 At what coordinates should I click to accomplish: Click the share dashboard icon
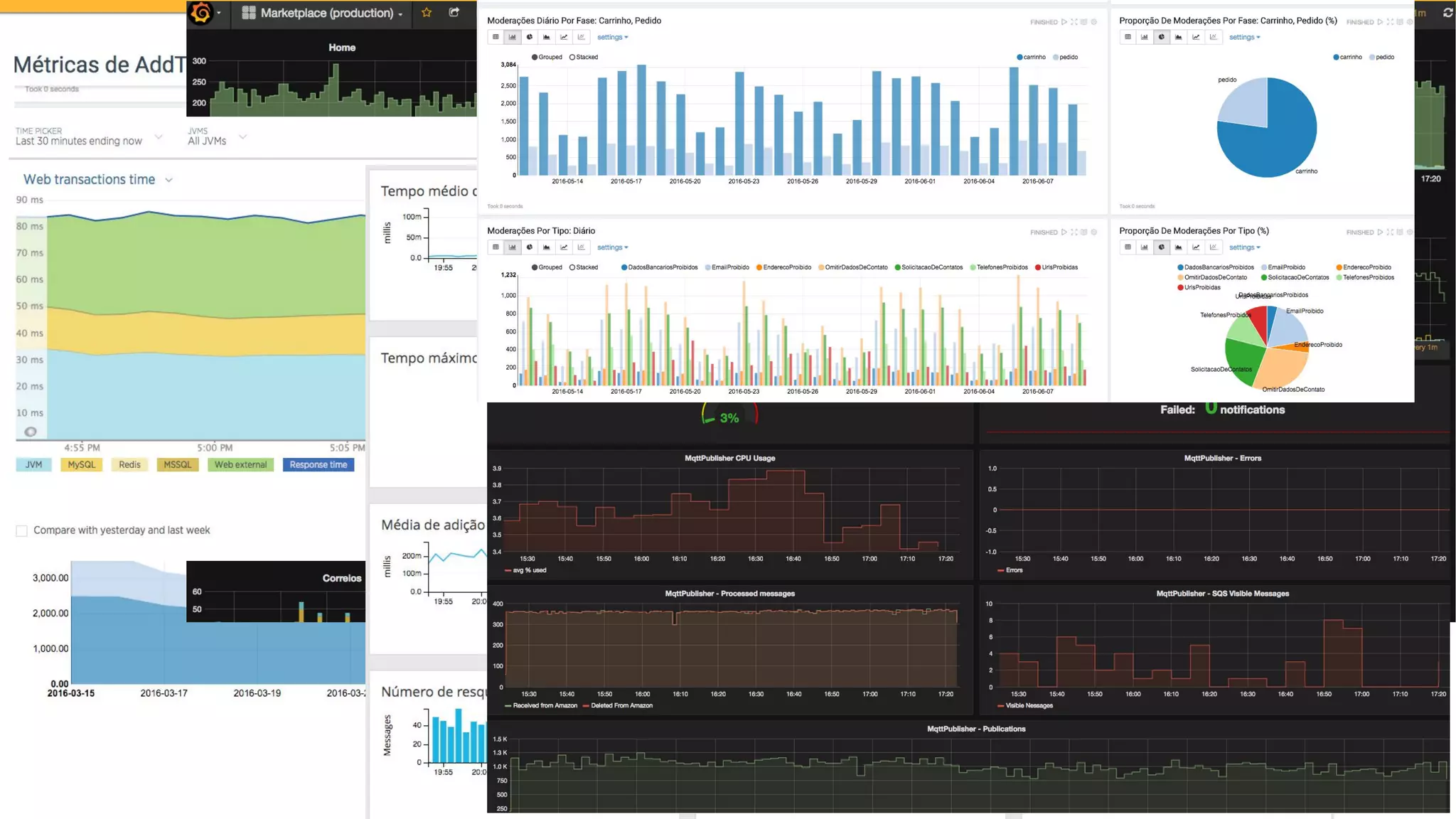pos(454,13)
